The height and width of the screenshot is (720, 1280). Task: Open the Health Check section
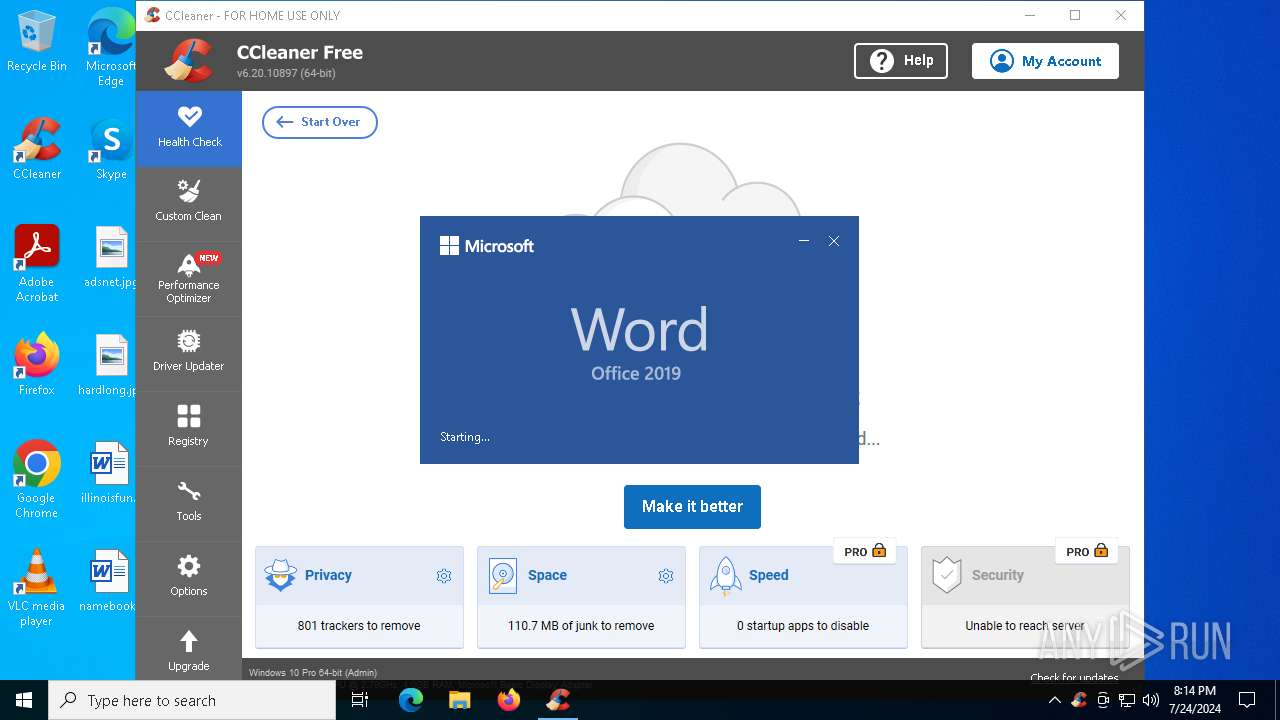(x=189, y=128)
